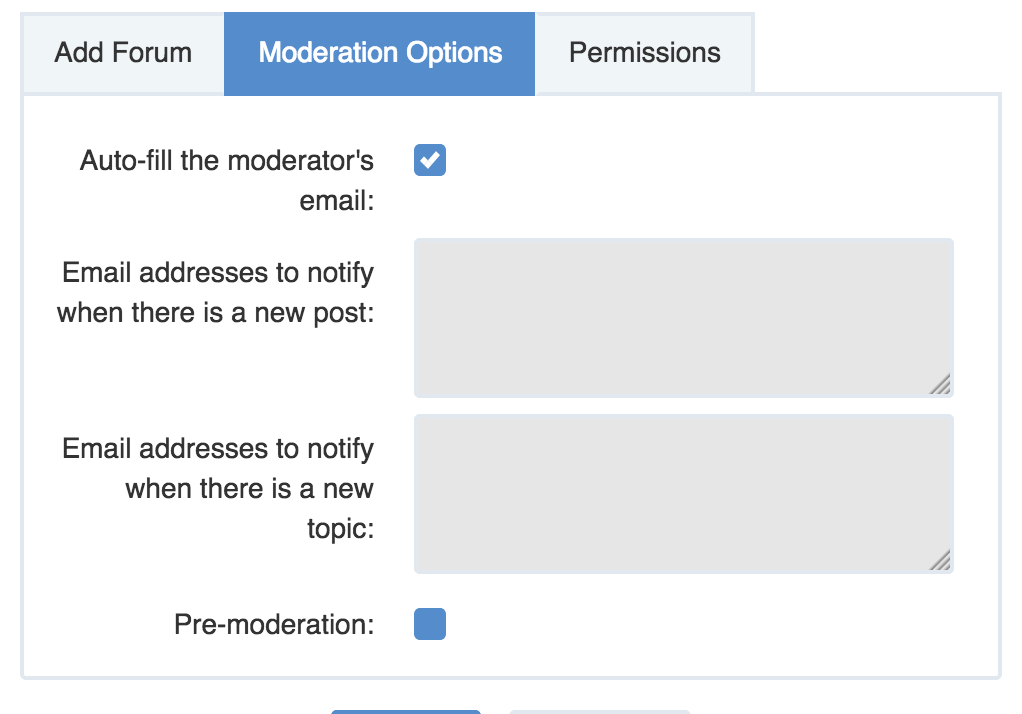Image resolution: width=1022 pixels, height=714 pixels.
Task: Click the checkmark icon in the auto-fill checkbox
Action: click(429, 160)
